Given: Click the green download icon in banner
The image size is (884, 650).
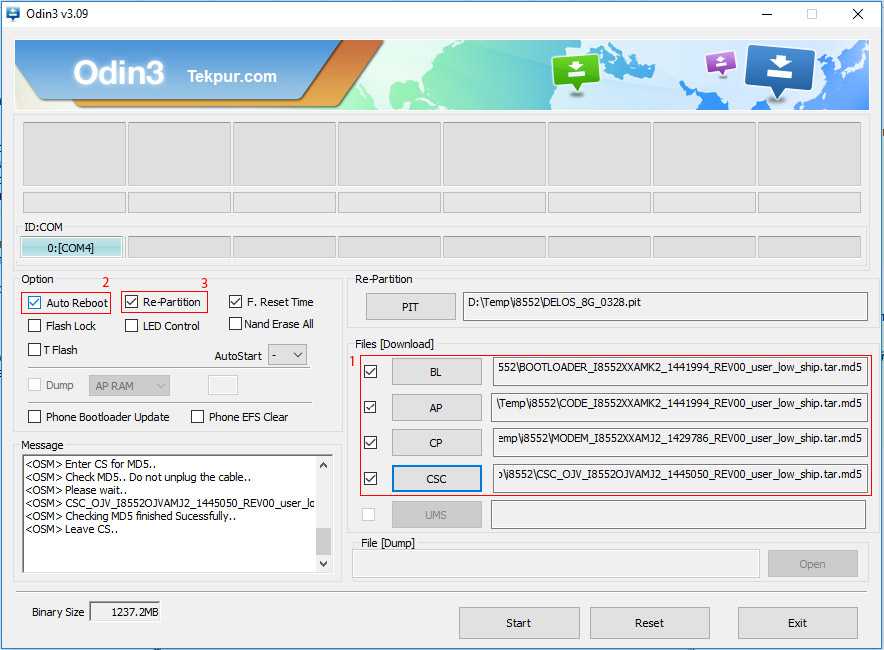Looking at the screenshot, I should pos(576,72).
